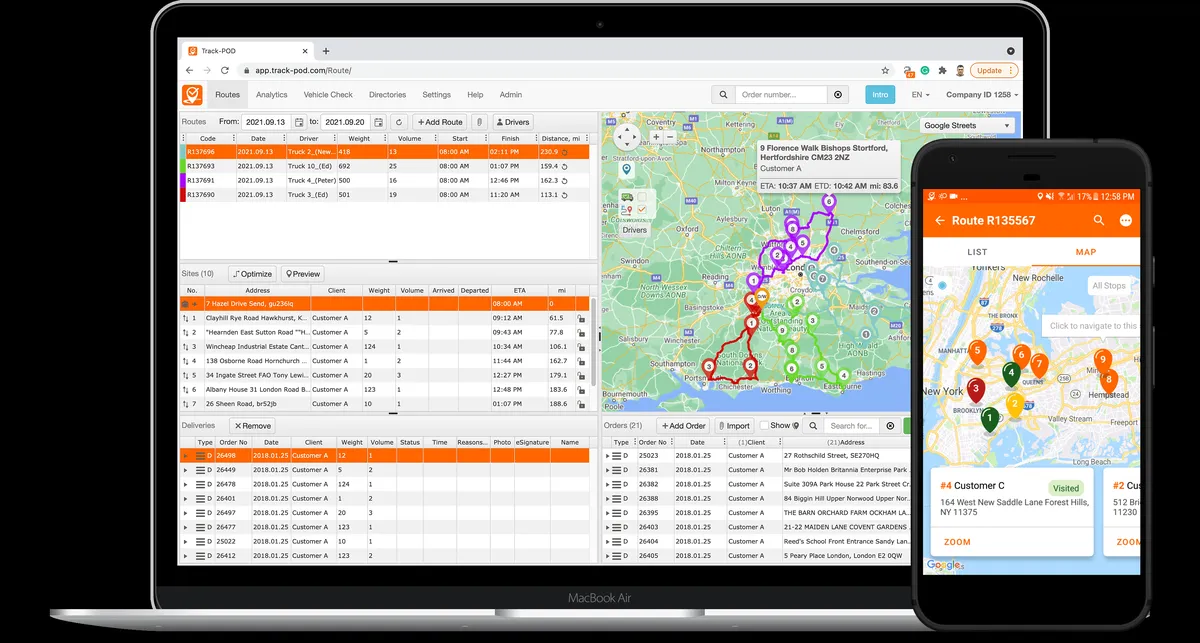Click the search icon in Orders toolbar

pos(814,425)
